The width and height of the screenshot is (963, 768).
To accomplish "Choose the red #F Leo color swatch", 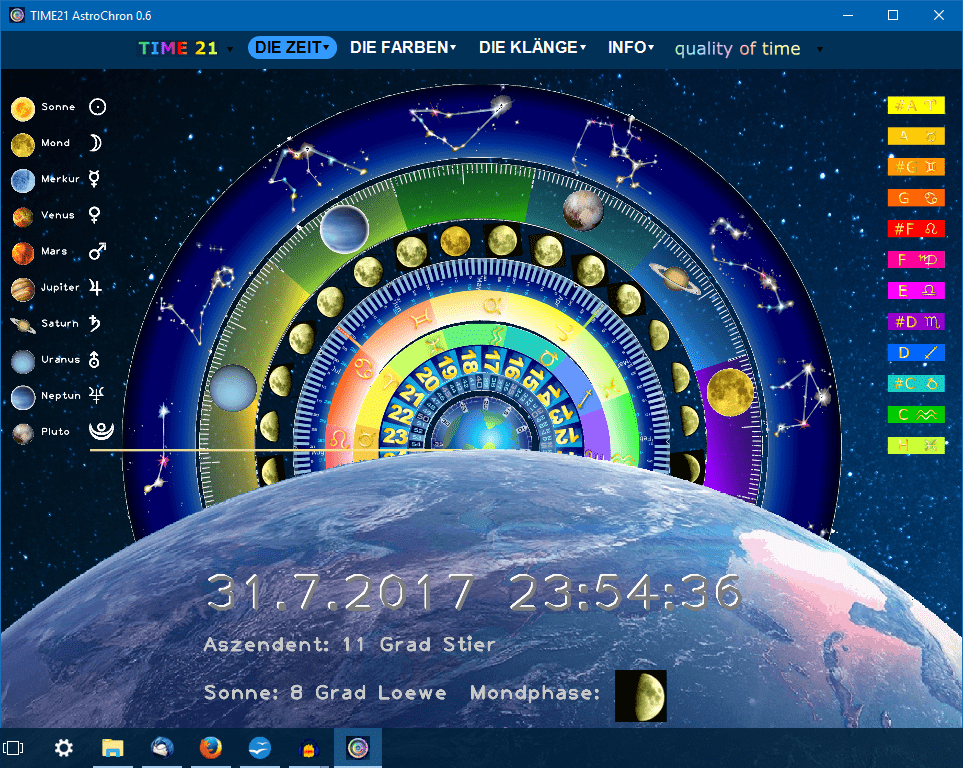I will click(x=916, y=229).
